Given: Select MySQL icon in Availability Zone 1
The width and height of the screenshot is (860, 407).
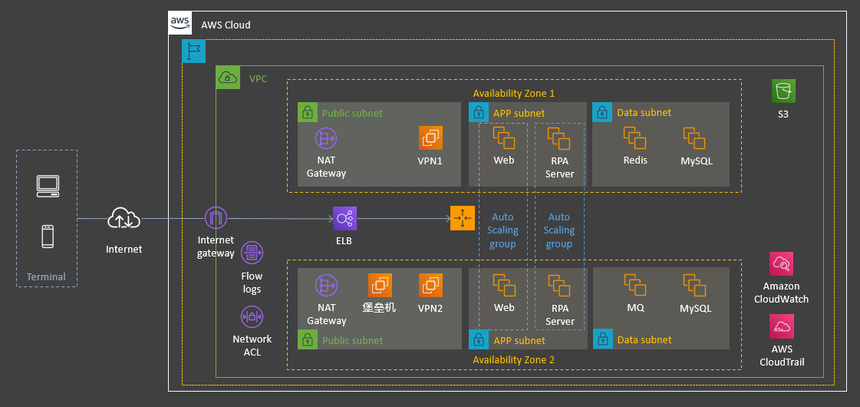Looking at the screenshot, I should (694, 138).
